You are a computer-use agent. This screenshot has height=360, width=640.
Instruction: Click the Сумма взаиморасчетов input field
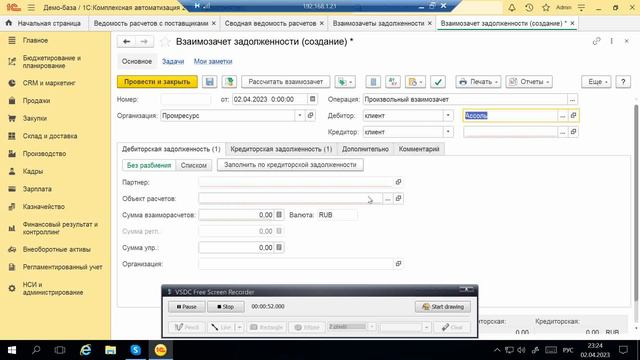[236, 215]
